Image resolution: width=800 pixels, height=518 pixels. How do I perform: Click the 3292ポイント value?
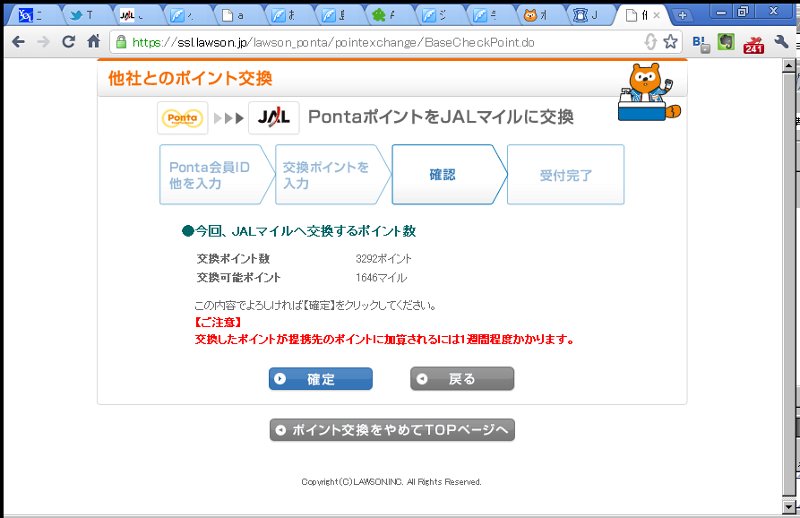click(x=384, y=259)
